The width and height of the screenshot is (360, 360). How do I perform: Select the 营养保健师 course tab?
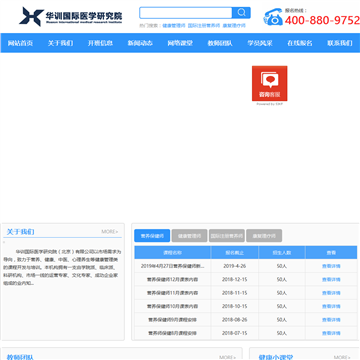coord(152,236)
